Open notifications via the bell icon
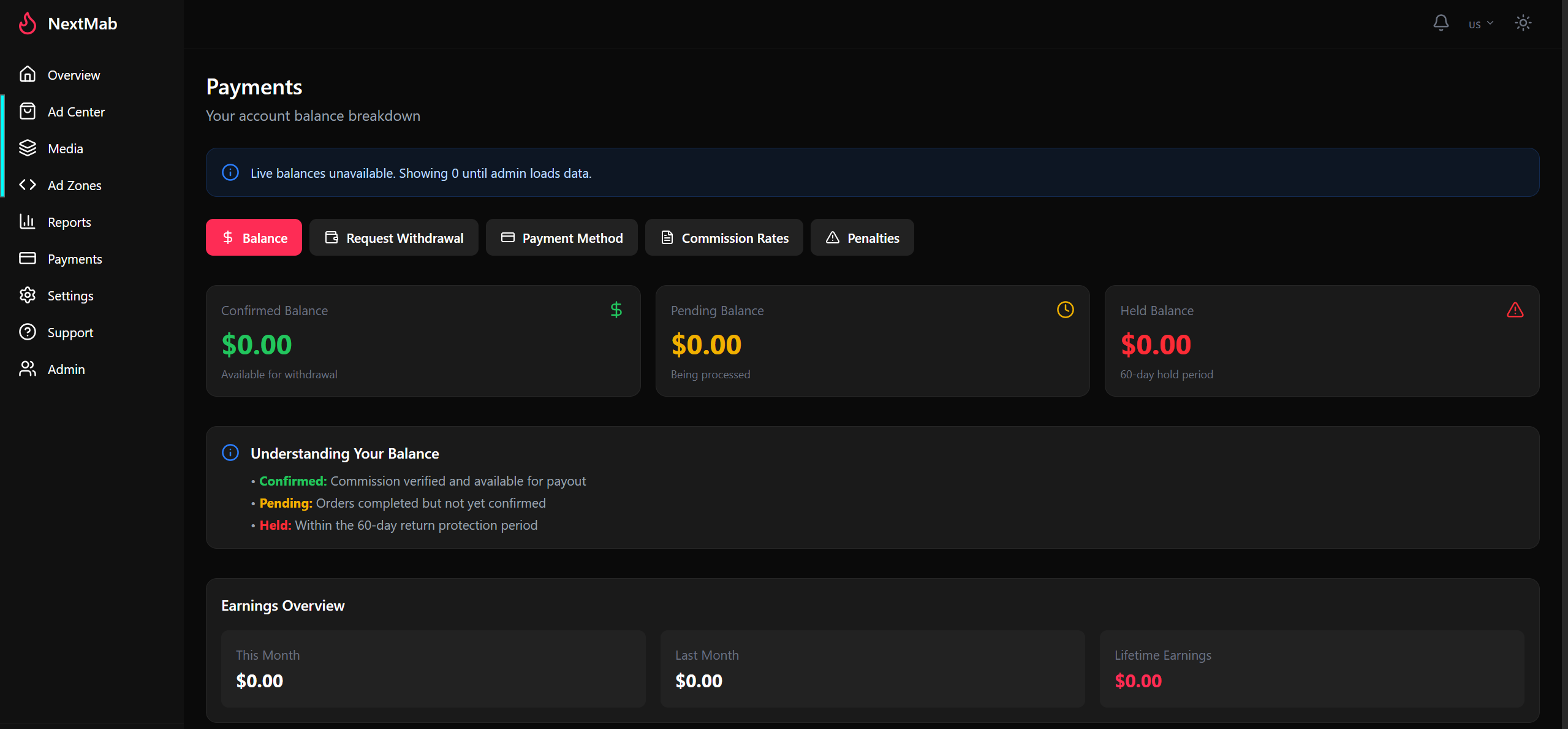 coord(1440,23)
